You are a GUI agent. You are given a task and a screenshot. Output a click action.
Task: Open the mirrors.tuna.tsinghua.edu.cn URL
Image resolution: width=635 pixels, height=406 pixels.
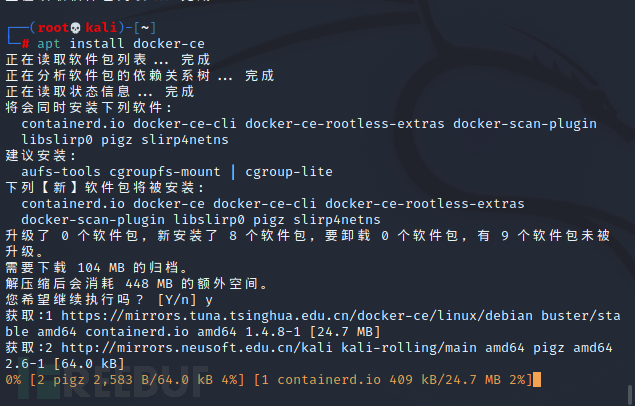coord(296,315)
